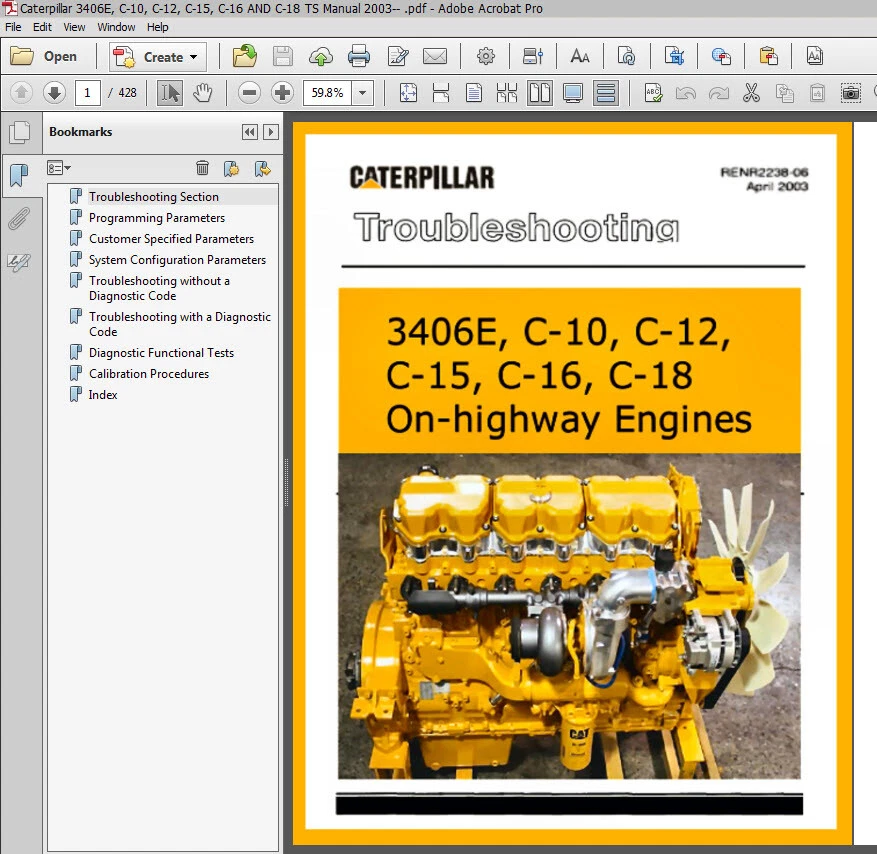877x854 pixels.
Task: Open Troubleshooting with a Diagnostic Code bookmark
Action: (x=180, y=324)
